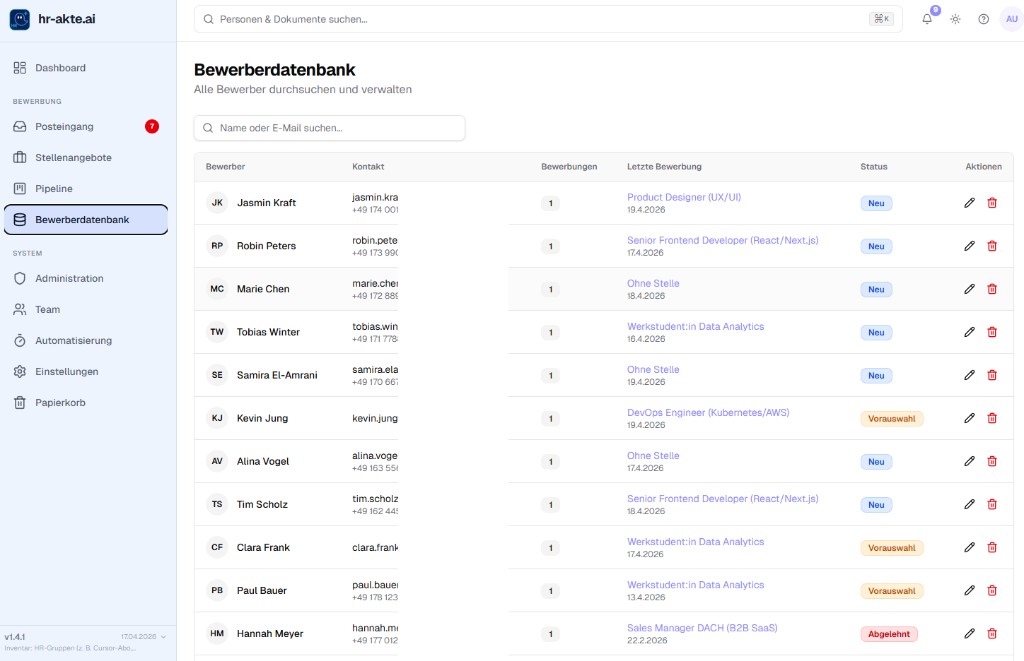Click the edit pencil for Kevin Jung
Viewport: 1024px width, 661px height.
coord(969,418)
